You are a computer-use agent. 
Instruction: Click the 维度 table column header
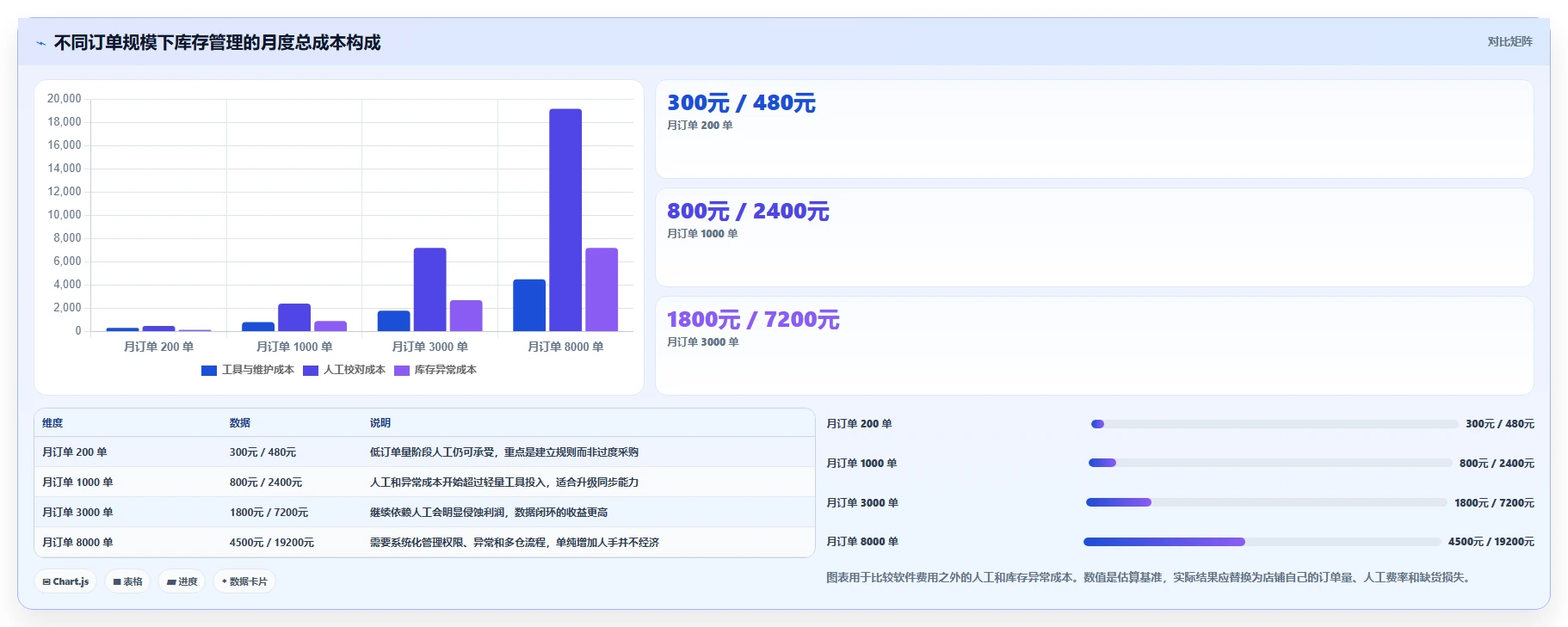pos(52,423)
